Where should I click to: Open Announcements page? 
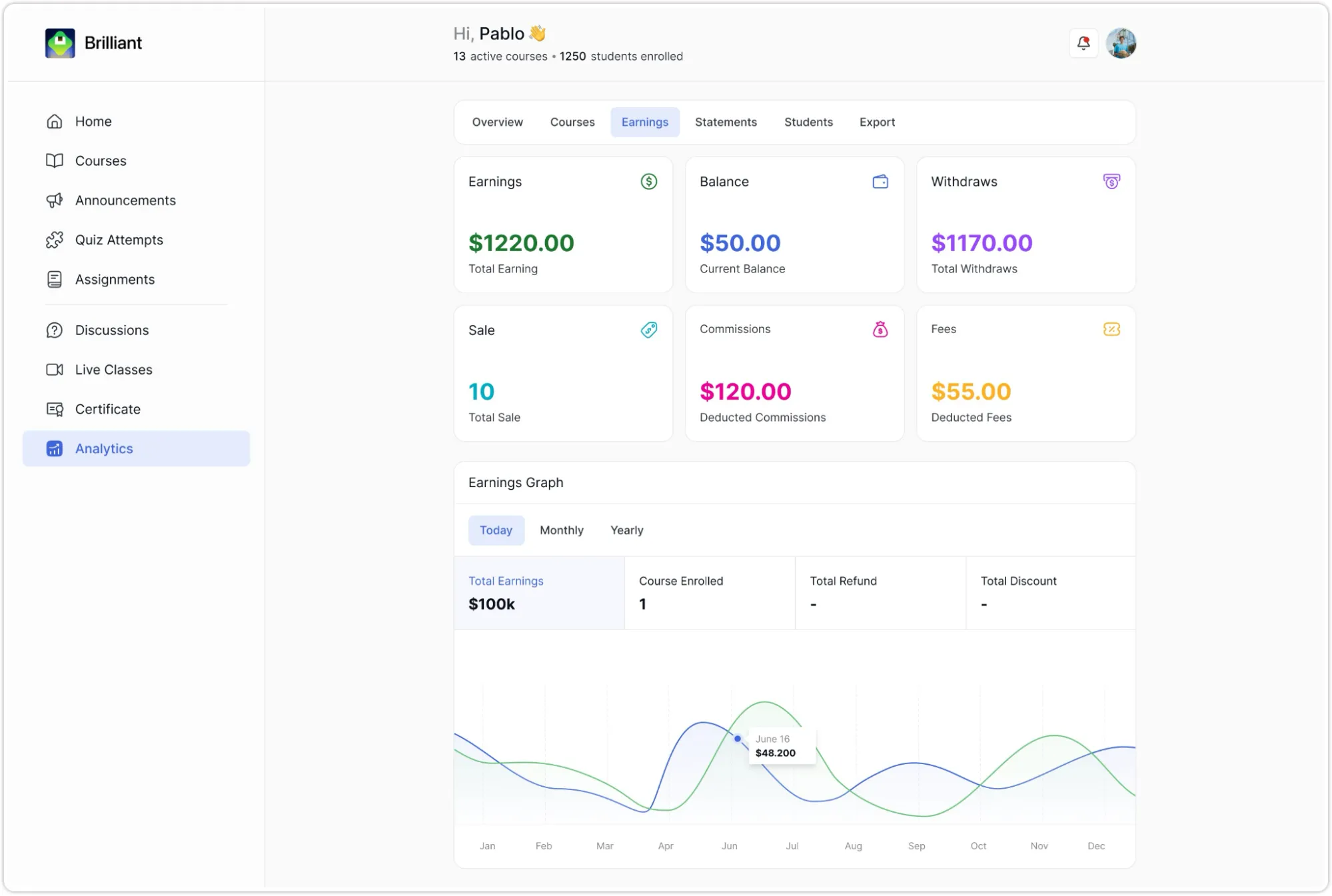pyautogui.click(x=137, y=201)
